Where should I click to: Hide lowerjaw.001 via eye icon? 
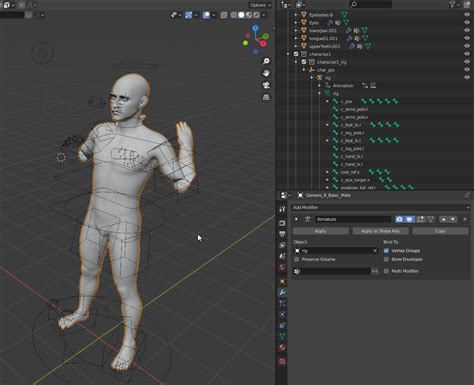(467, 30)
